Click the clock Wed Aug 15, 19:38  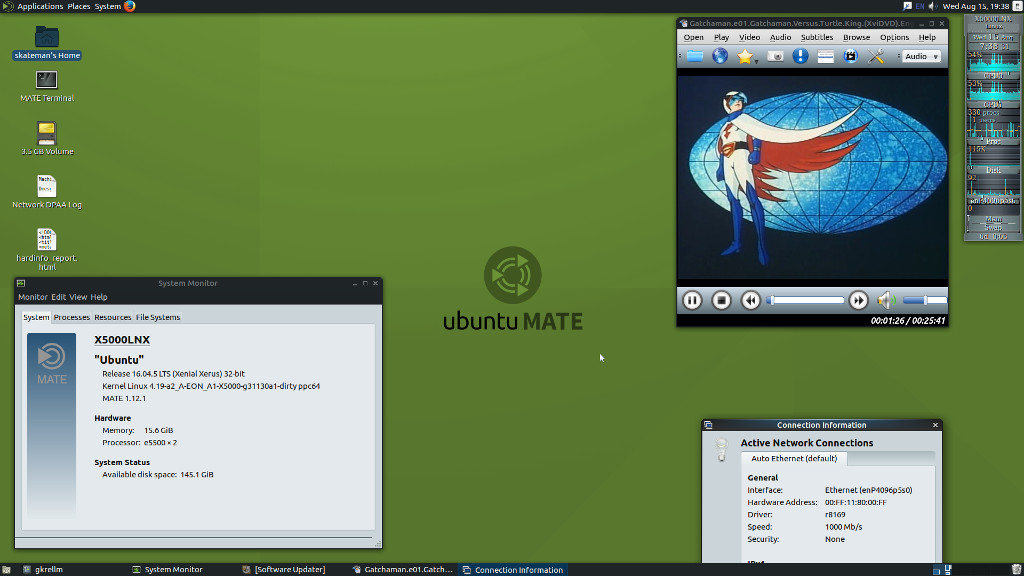tap(976, 6)
